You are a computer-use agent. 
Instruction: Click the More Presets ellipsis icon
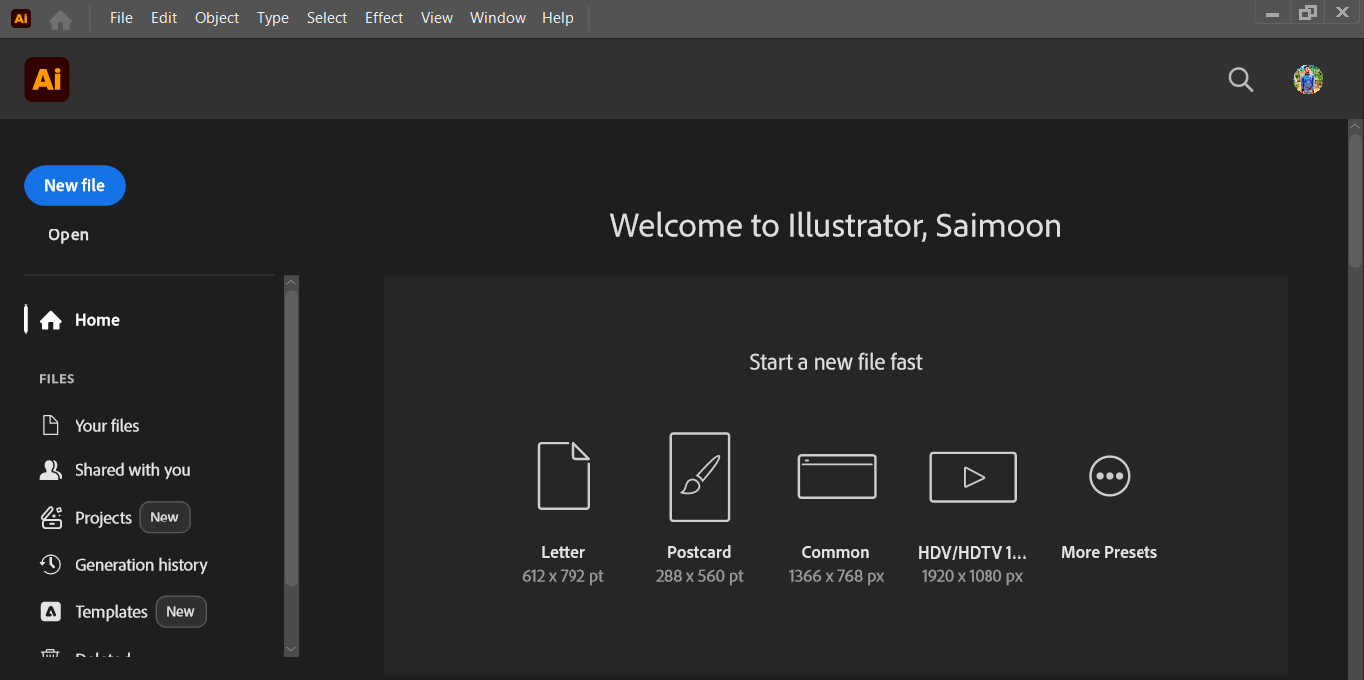click(x=1109, y=476)
